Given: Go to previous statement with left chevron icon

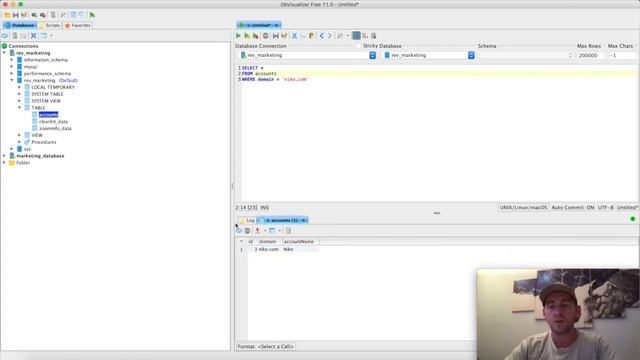Looking at the screenshot, I should 322,36.
